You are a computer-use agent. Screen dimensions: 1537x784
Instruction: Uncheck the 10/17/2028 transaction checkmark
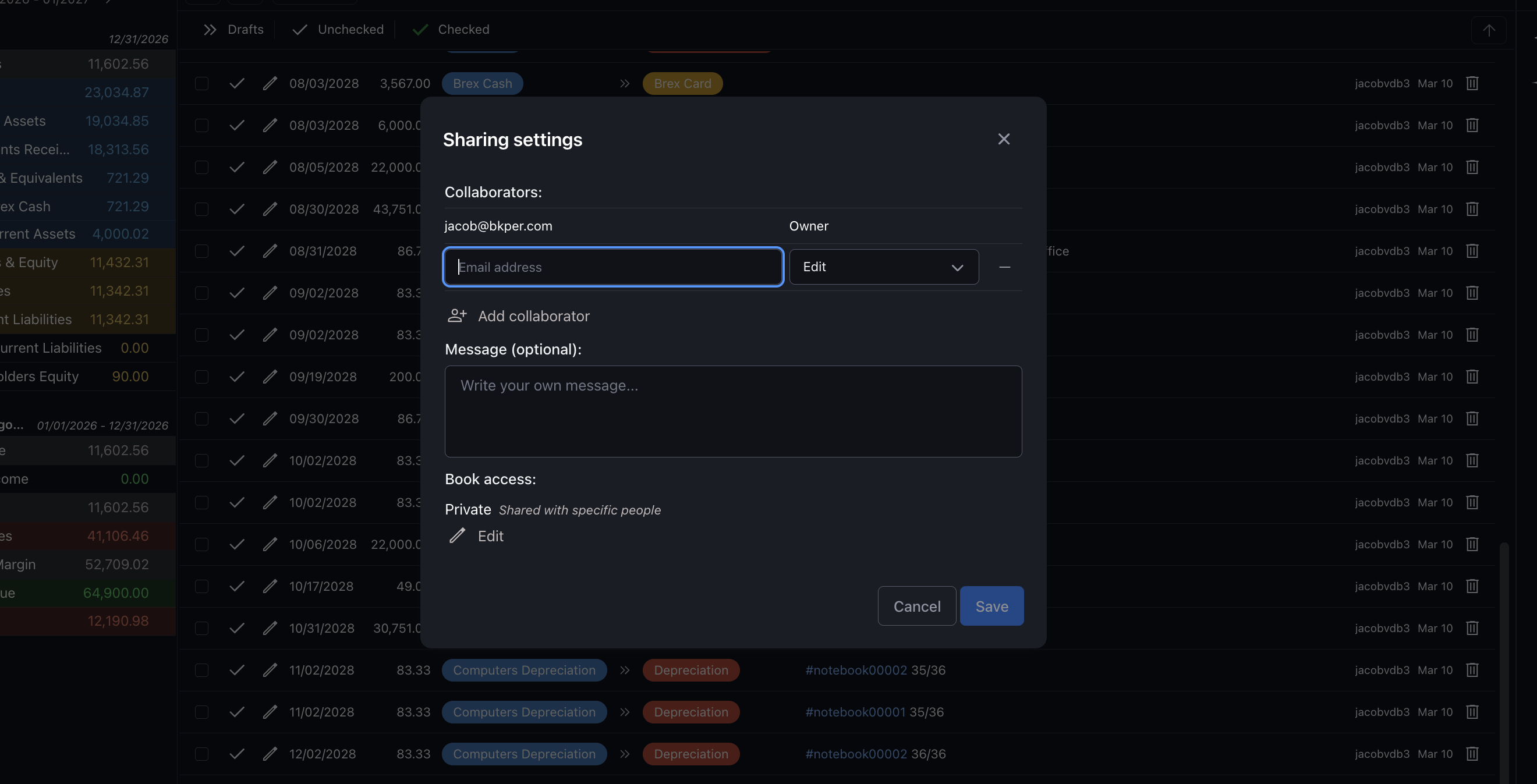tap(237, 586)
